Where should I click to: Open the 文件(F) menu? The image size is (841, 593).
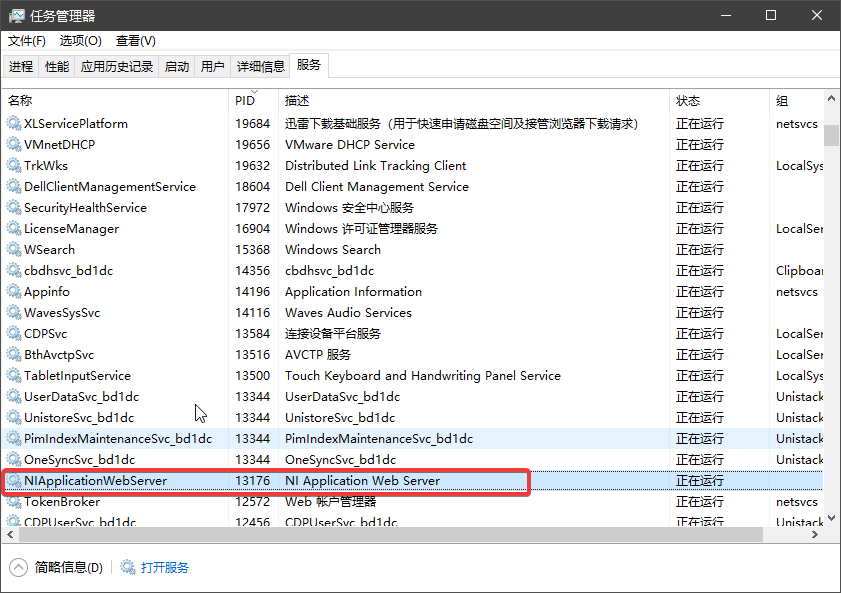(27, 41)
